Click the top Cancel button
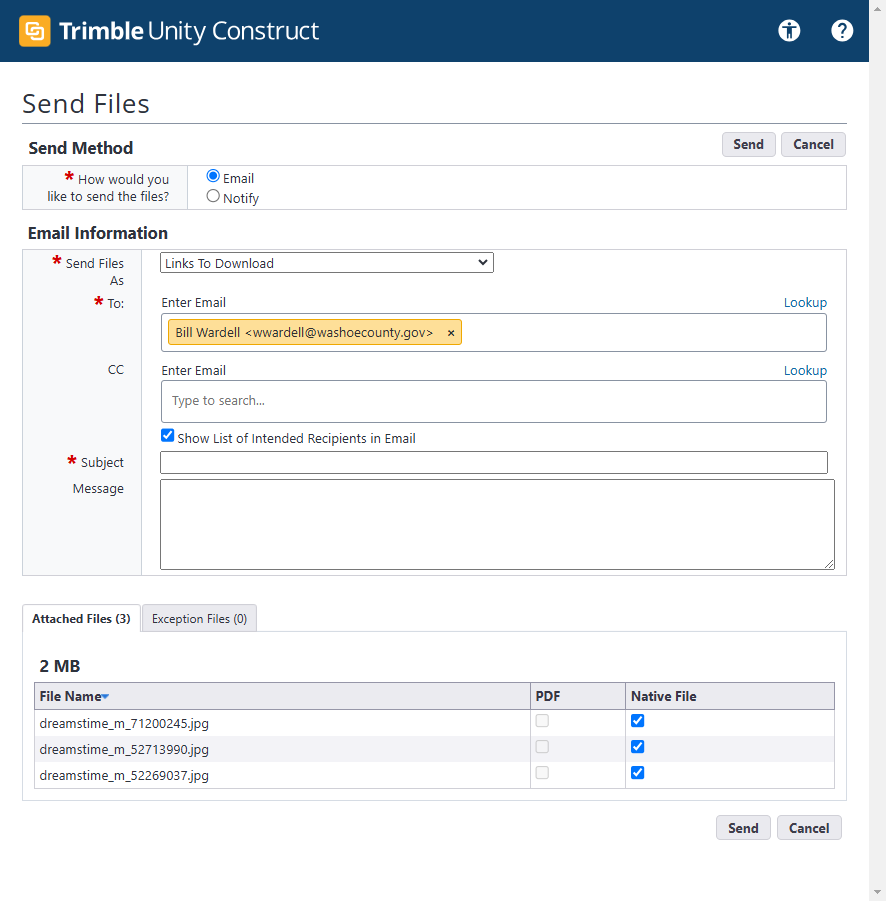This screenshot has width=886, height=901. click(x=813, y=144)
